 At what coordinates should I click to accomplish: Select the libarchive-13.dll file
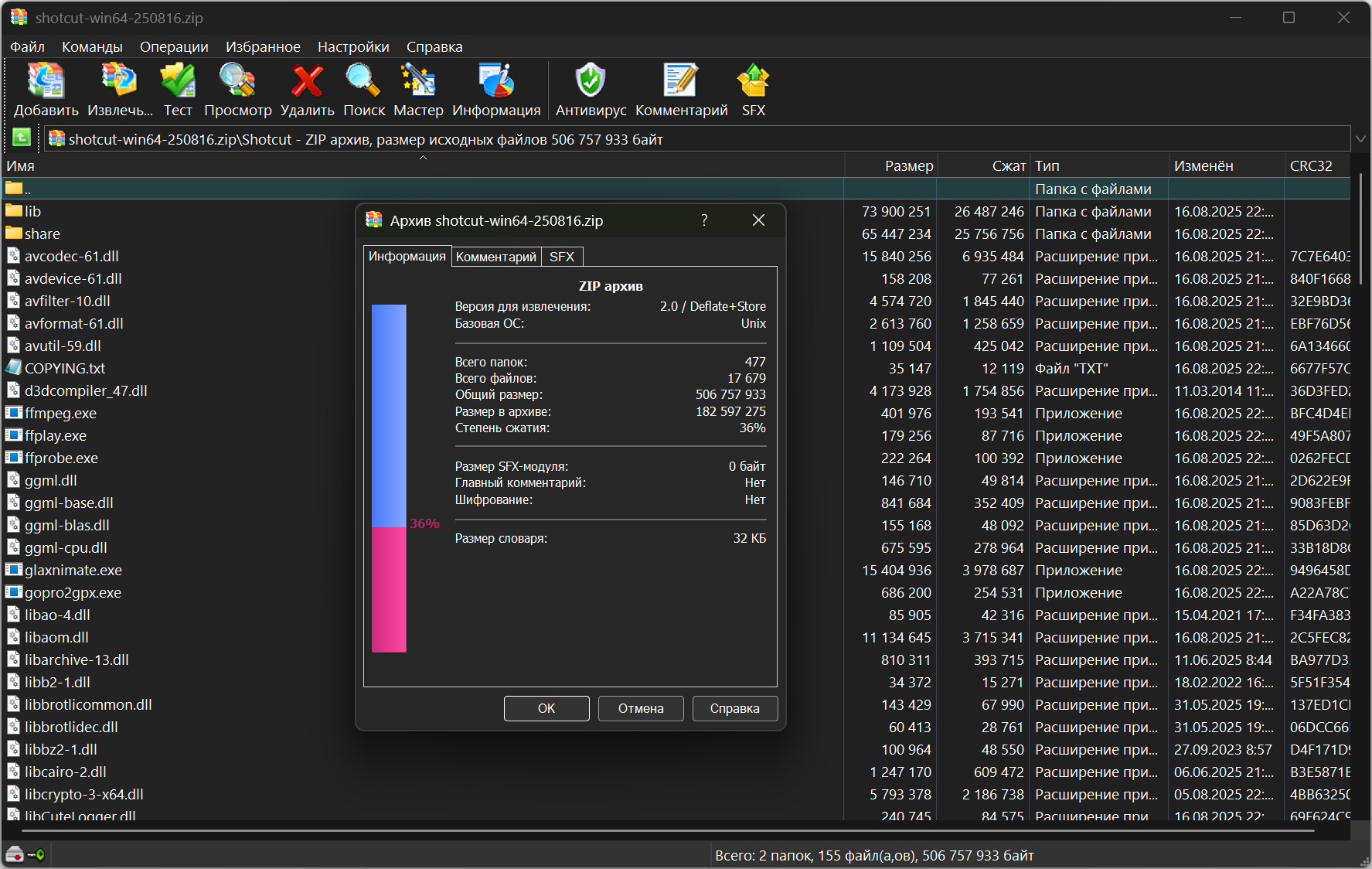point(77,659)
